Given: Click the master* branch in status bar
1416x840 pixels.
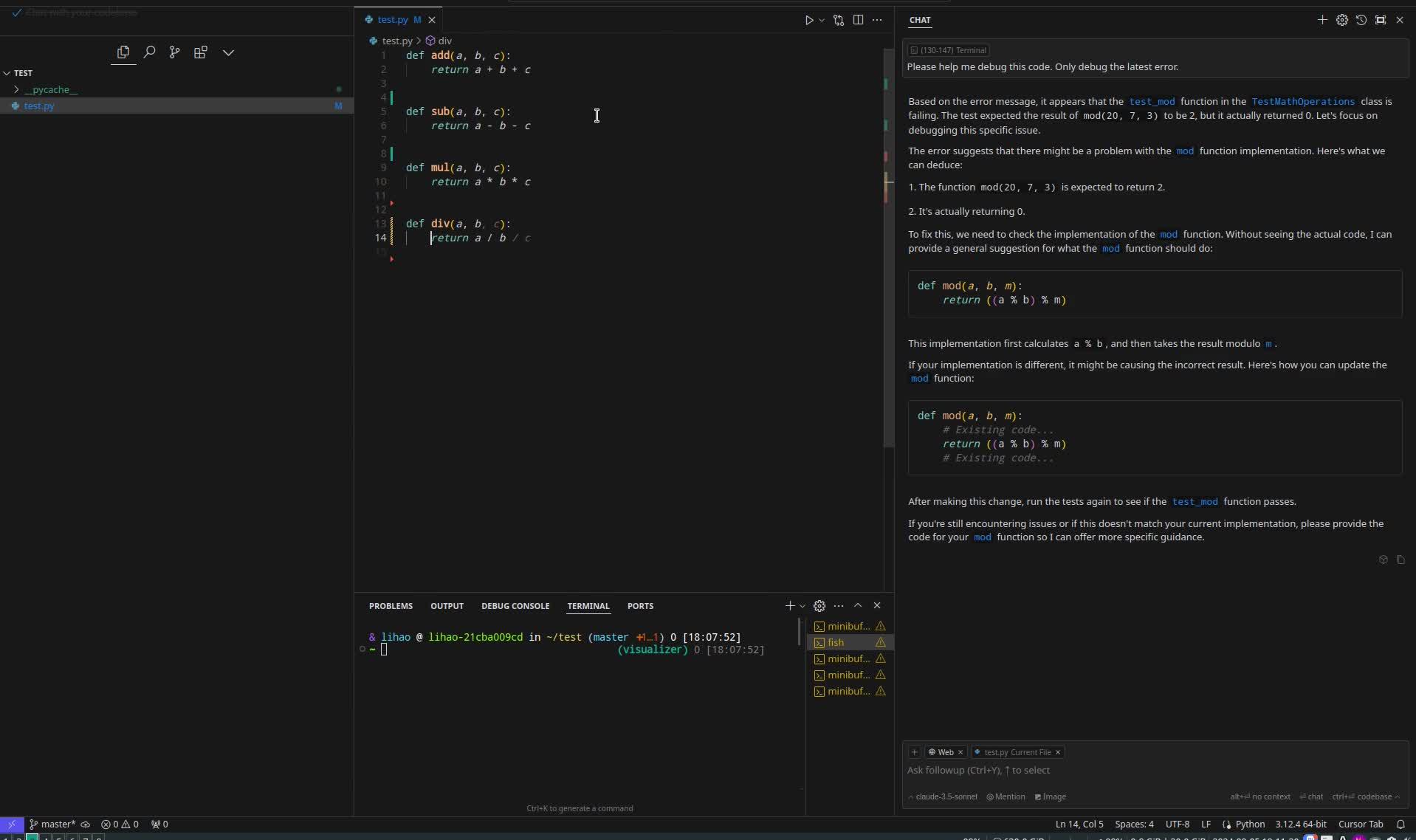Looking at the screenshot, I should 52,824.
